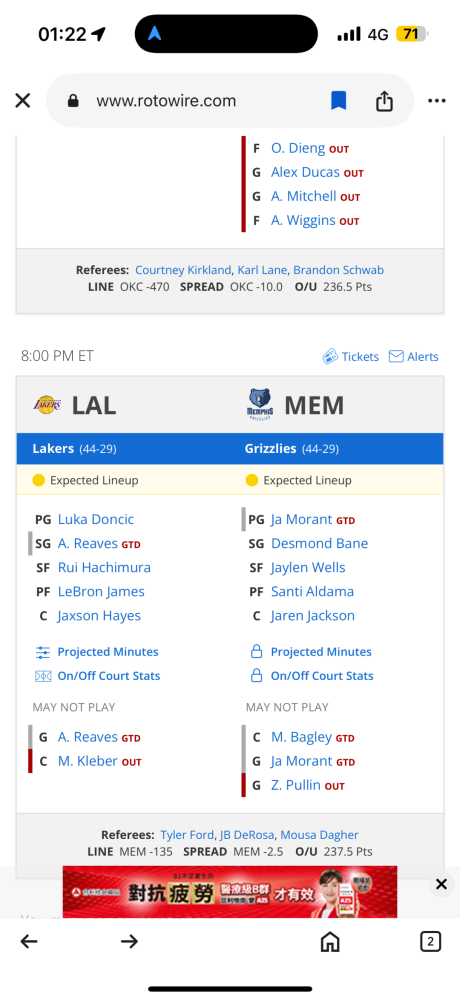Tap the www.rotowire.com address field
The width and height of the screenshot is (460, 1000).
coord(166,101)
